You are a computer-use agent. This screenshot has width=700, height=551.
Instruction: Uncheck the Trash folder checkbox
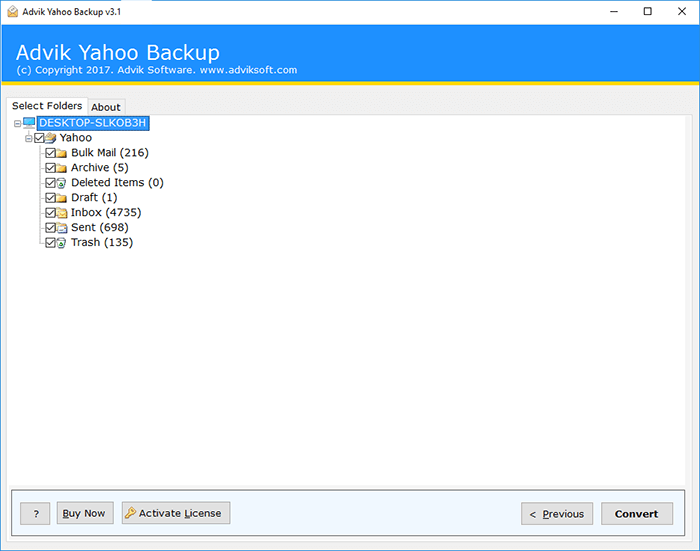tap(50, 242)
